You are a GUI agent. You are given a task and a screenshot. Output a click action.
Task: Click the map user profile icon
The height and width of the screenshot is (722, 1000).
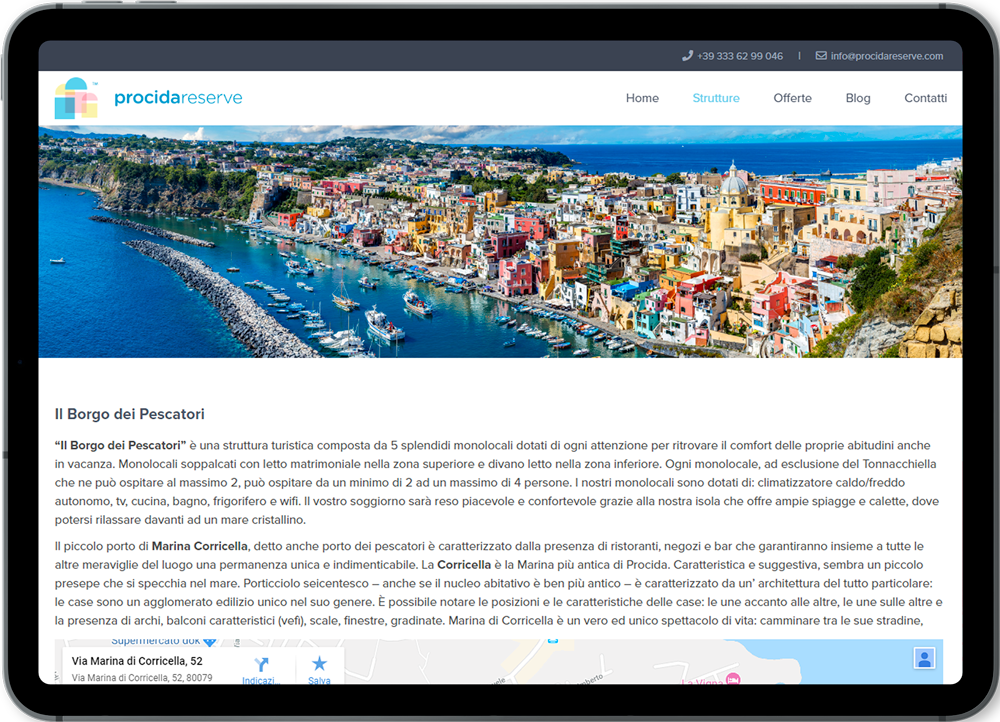[924, 658]
